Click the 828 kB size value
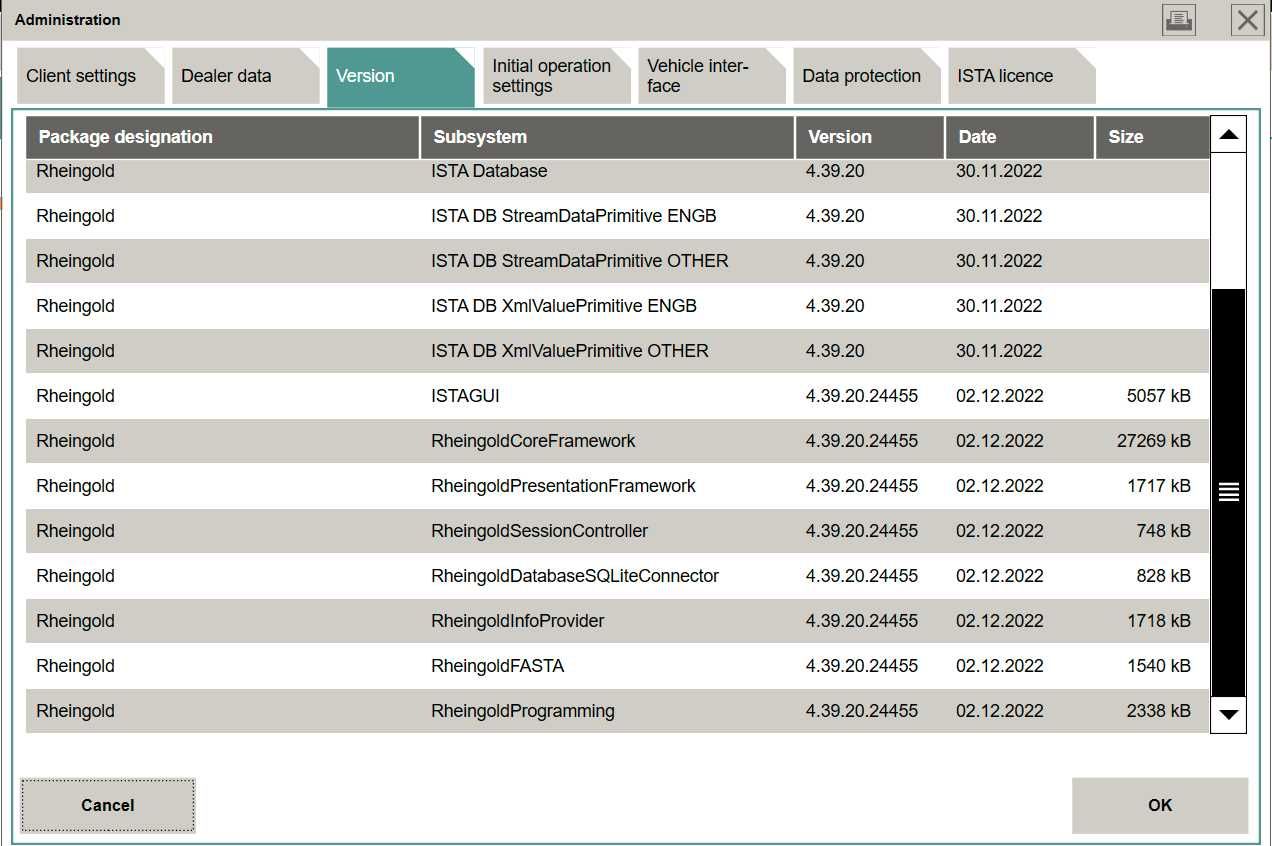Viewport: 1272px width, 846px height. point(1163,576)
